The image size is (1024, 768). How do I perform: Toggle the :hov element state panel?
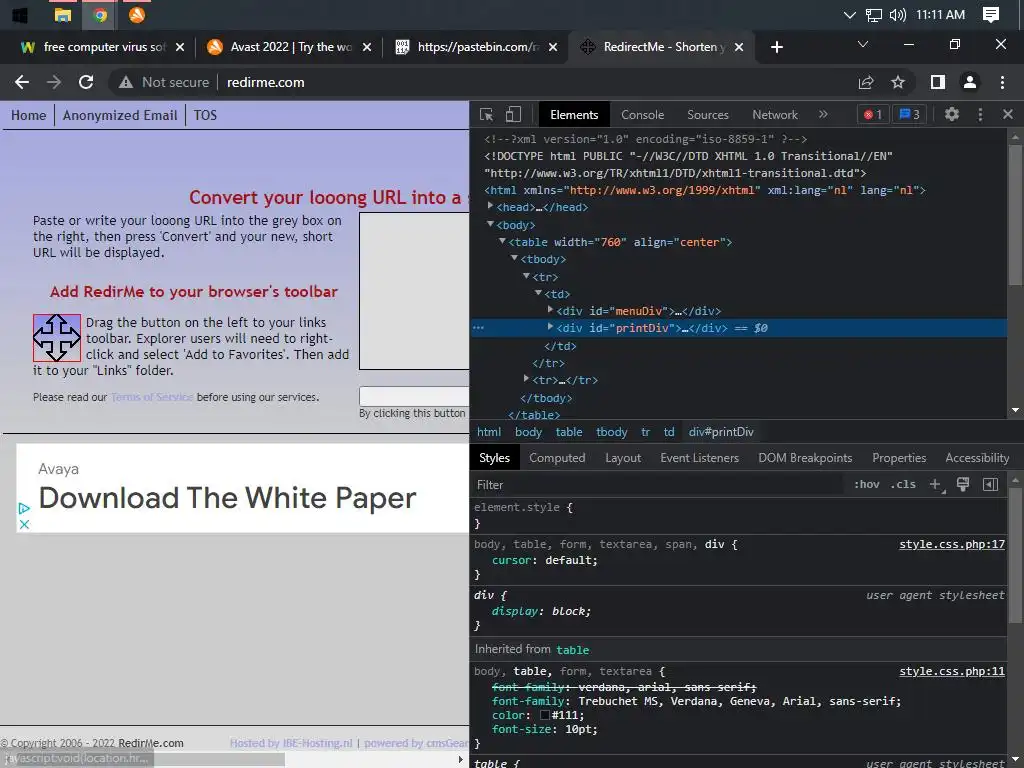(x=867, y=485)
